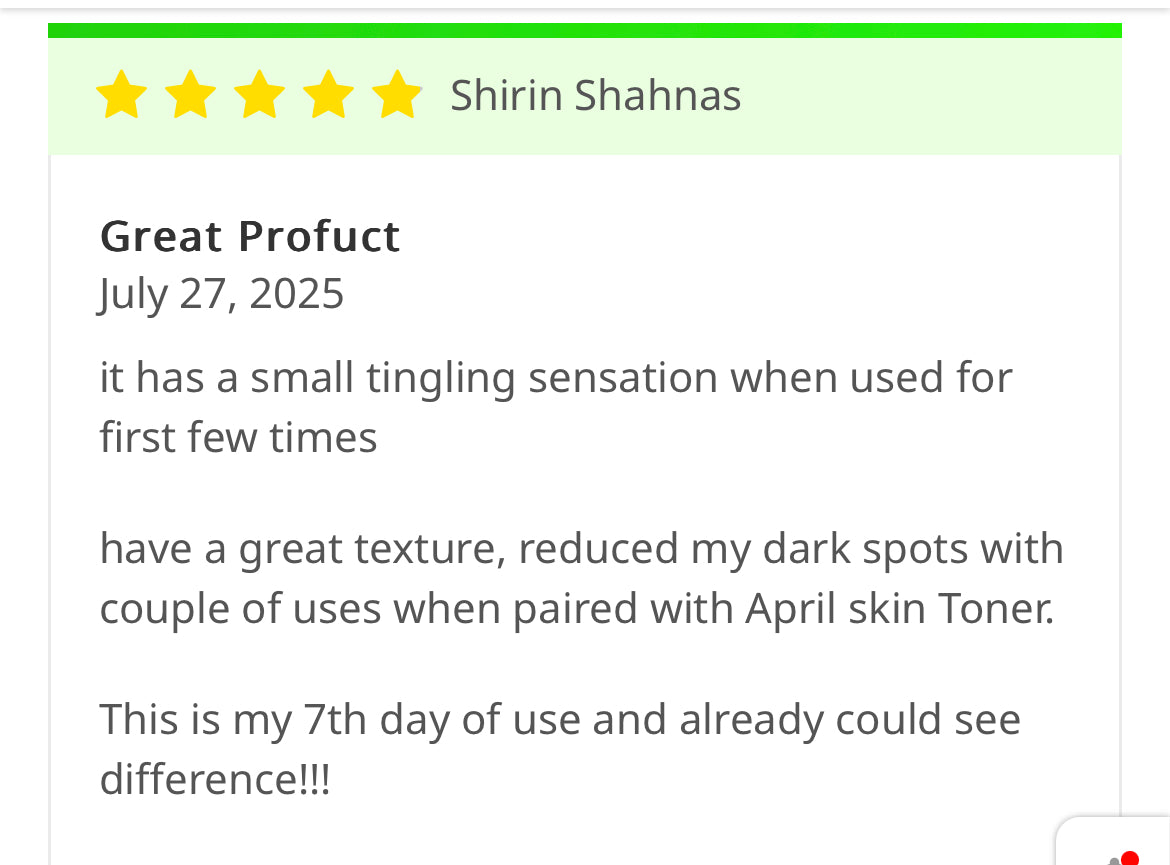Click the word 'difference!!!'
Viewport: 1170px width, 865px height.
(x=214, y=779)
